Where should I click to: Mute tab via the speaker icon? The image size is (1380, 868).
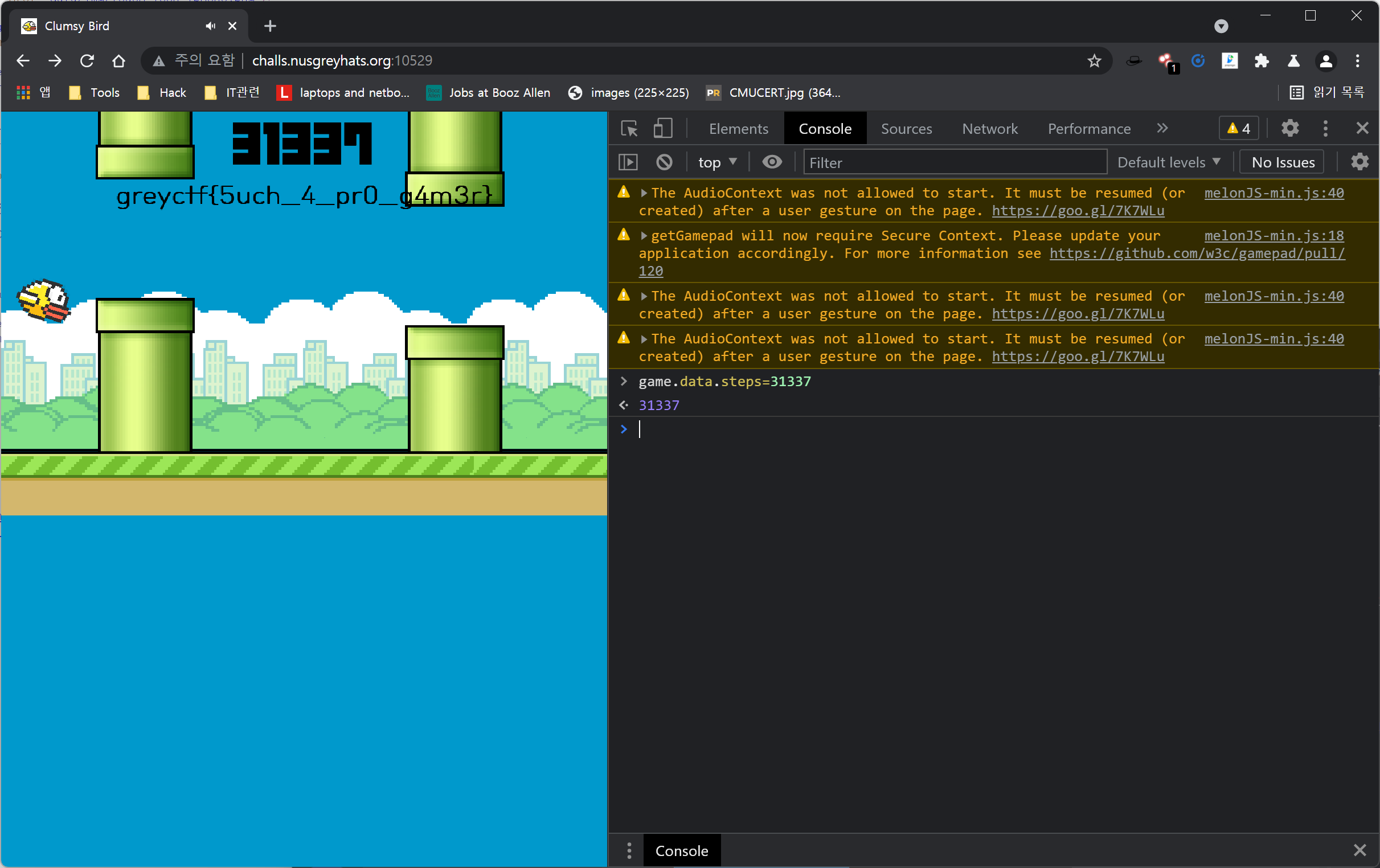[211, 26]
